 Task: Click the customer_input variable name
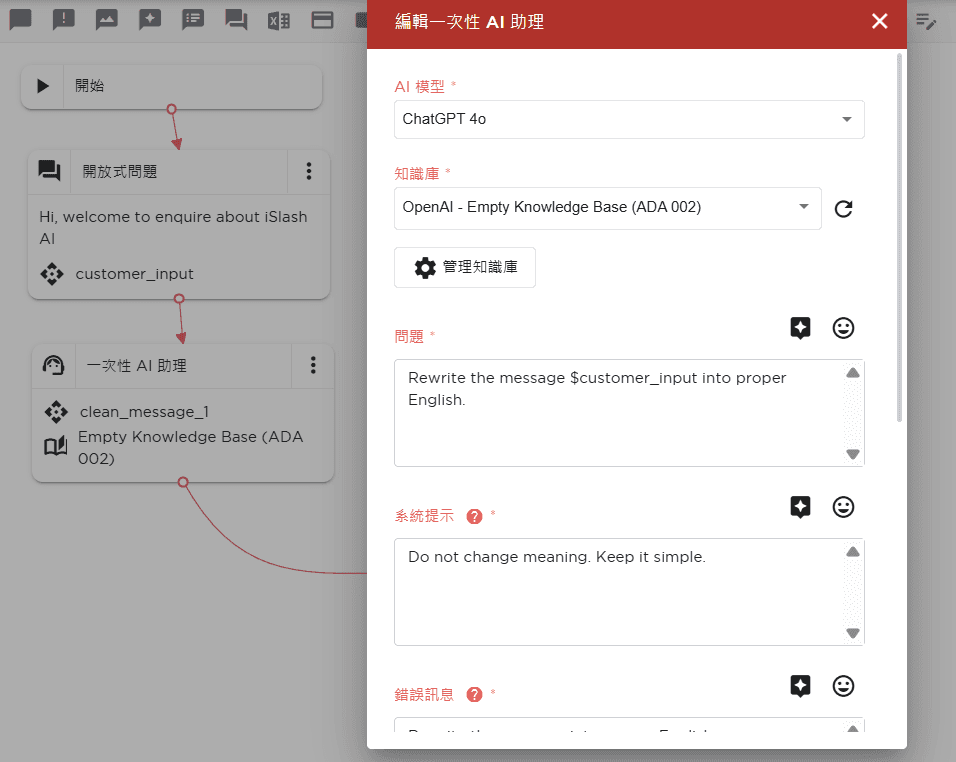pyautogui.click(x=134, y=274)
